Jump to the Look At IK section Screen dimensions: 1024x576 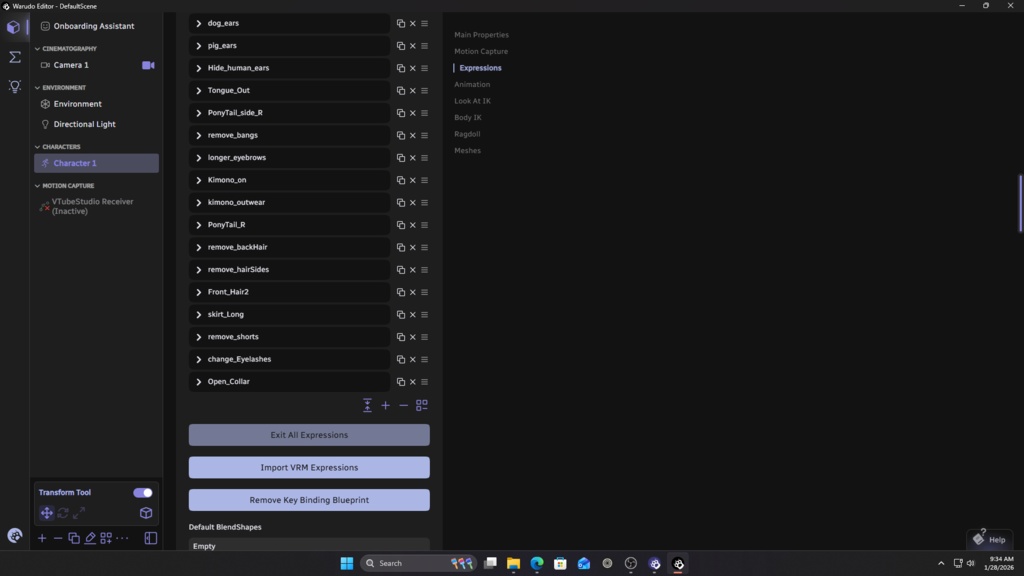click(472, 101)
